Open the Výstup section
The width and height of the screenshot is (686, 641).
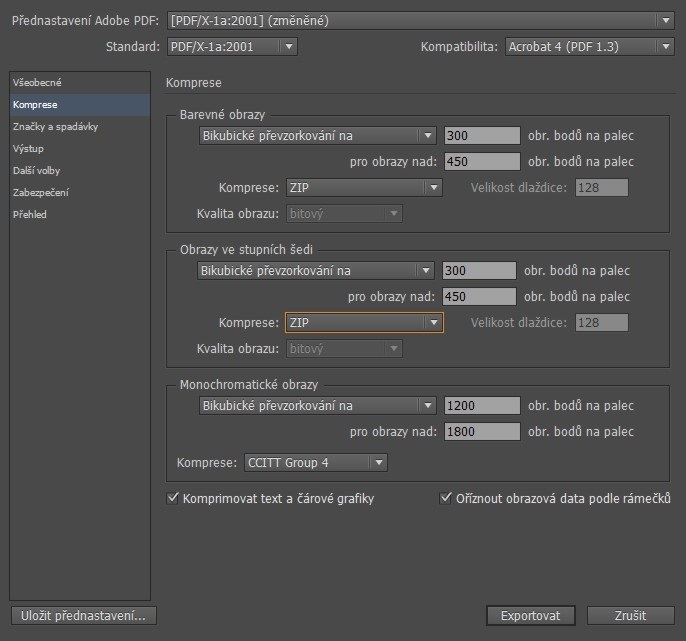80,148
